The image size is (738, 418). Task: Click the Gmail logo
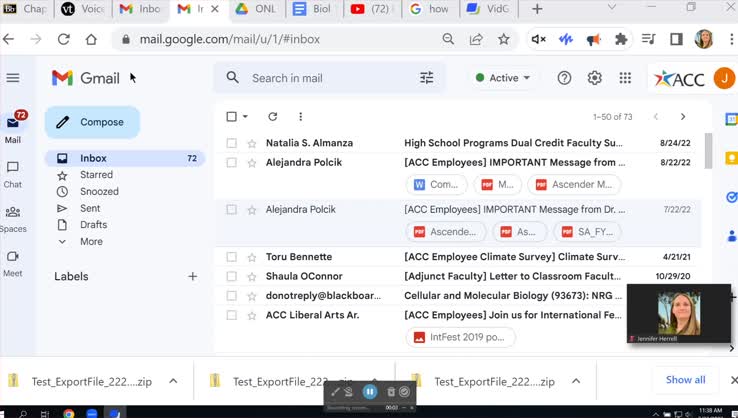tap(86, 78)
